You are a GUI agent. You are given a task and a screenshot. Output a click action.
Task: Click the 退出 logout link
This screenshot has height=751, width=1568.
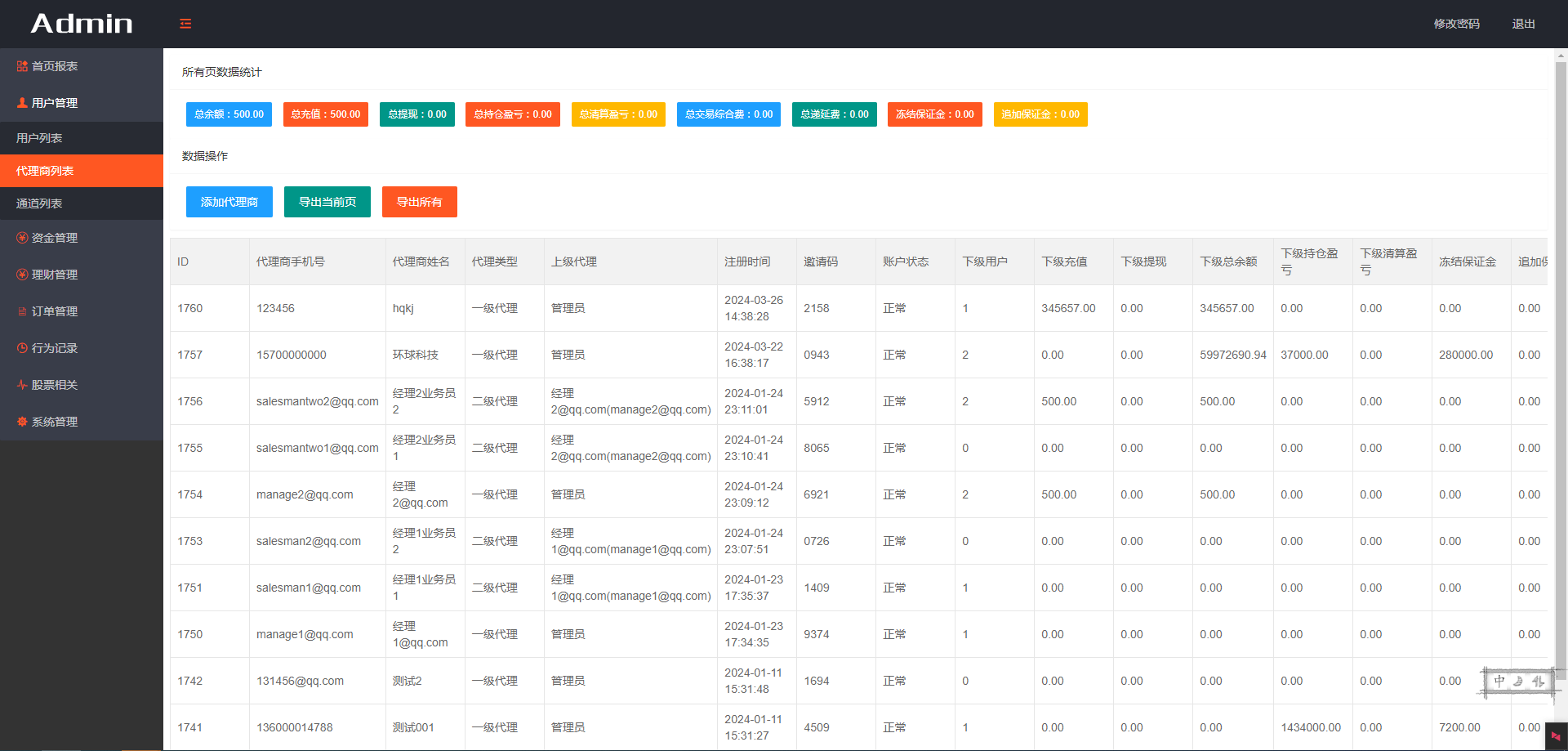(1523, 24)
